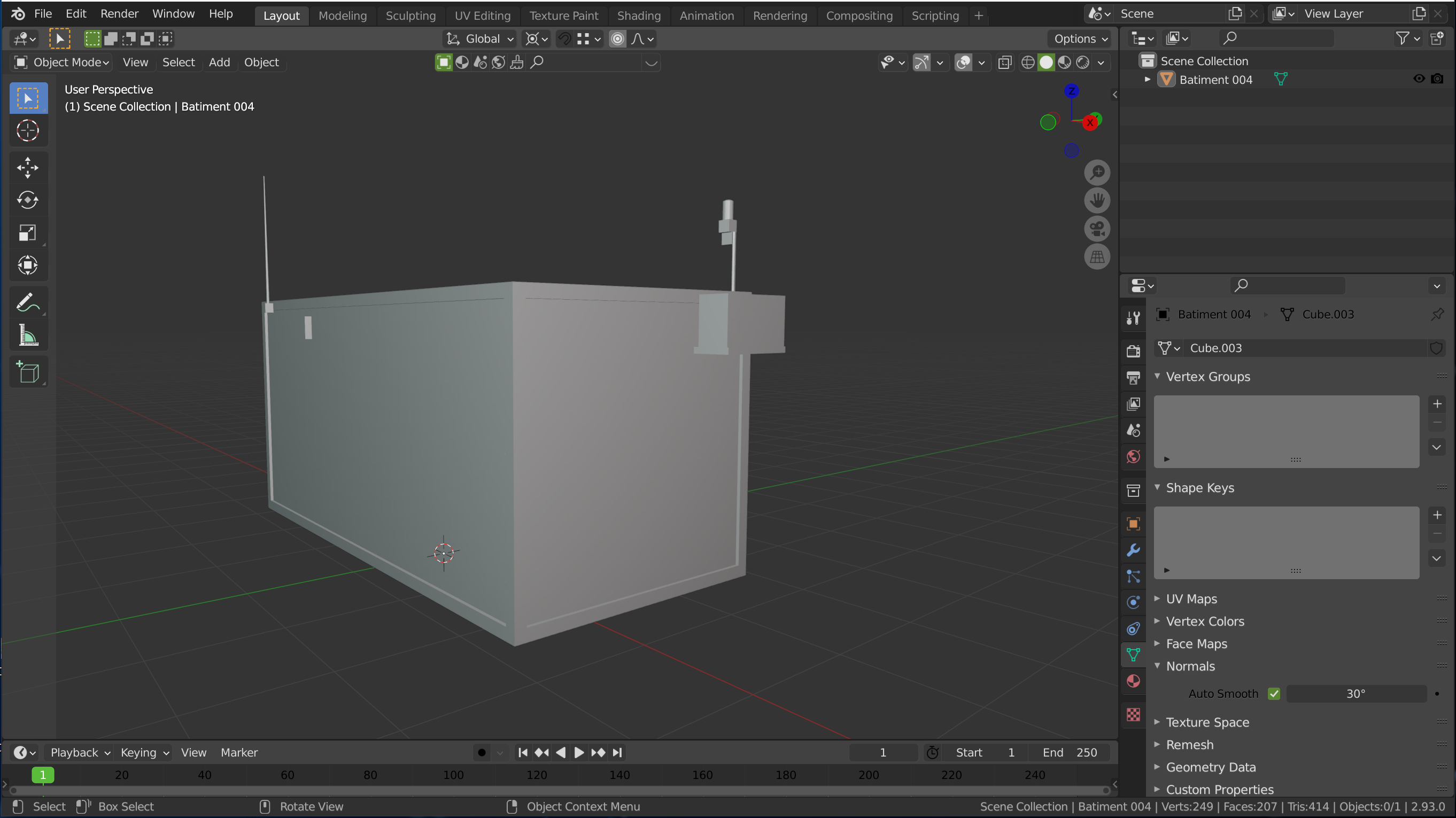Screen dimensions: 1456x818
Task: Pick the Add Cube tool
Action: (x=27, y=372)
